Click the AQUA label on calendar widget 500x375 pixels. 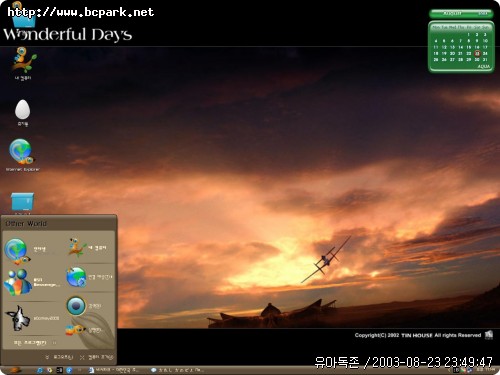(x=484, y=66)
